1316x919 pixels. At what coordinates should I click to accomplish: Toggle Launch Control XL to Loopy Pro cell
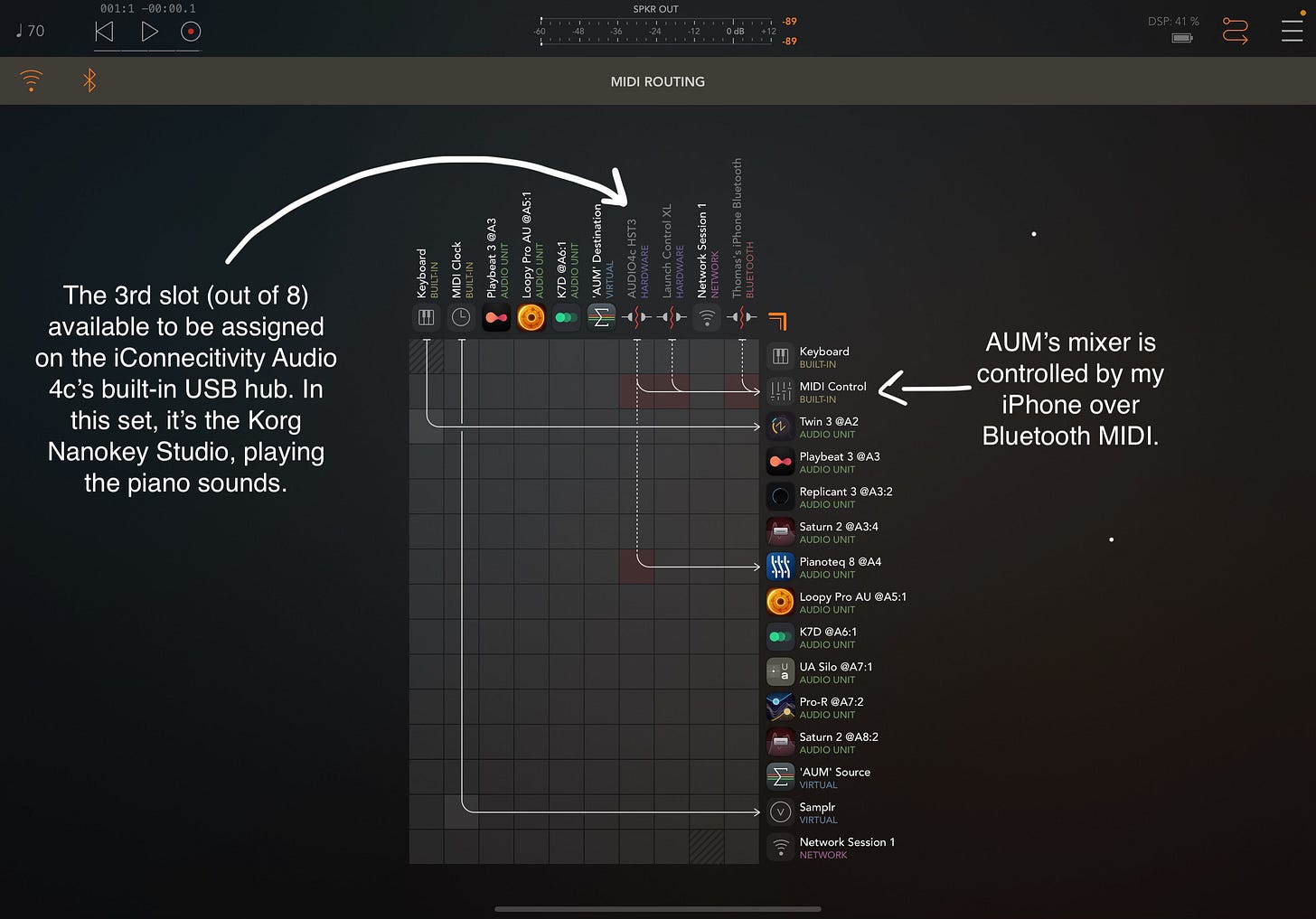coord(672,602)
